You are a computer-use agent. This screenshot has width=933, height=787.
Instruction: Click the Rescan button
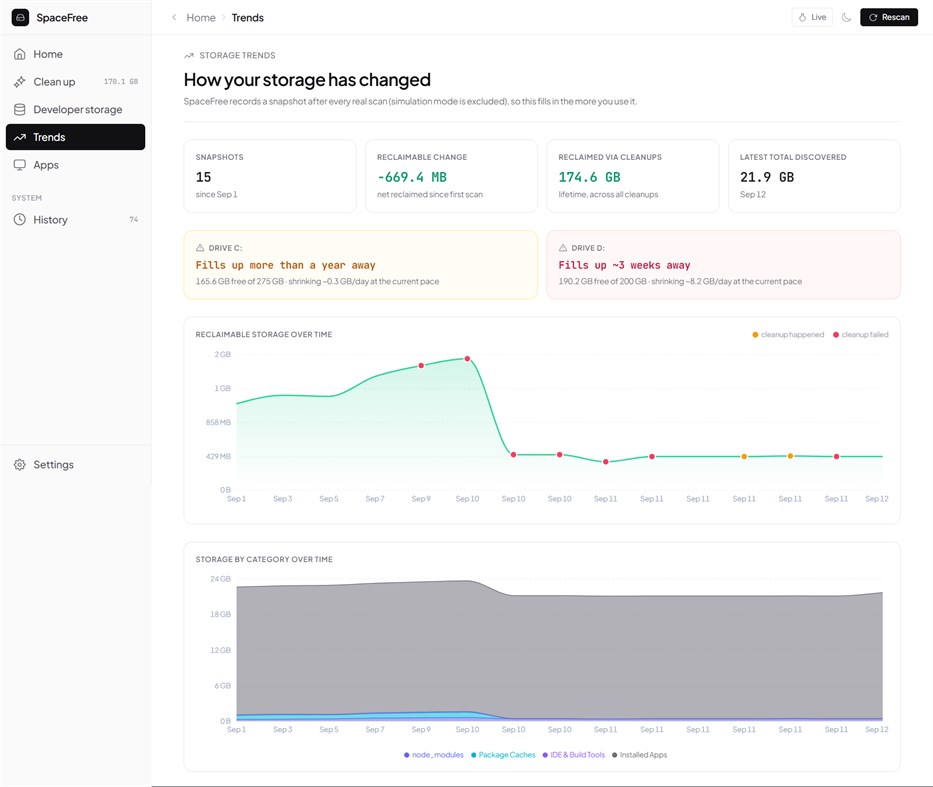pos(889,17)
